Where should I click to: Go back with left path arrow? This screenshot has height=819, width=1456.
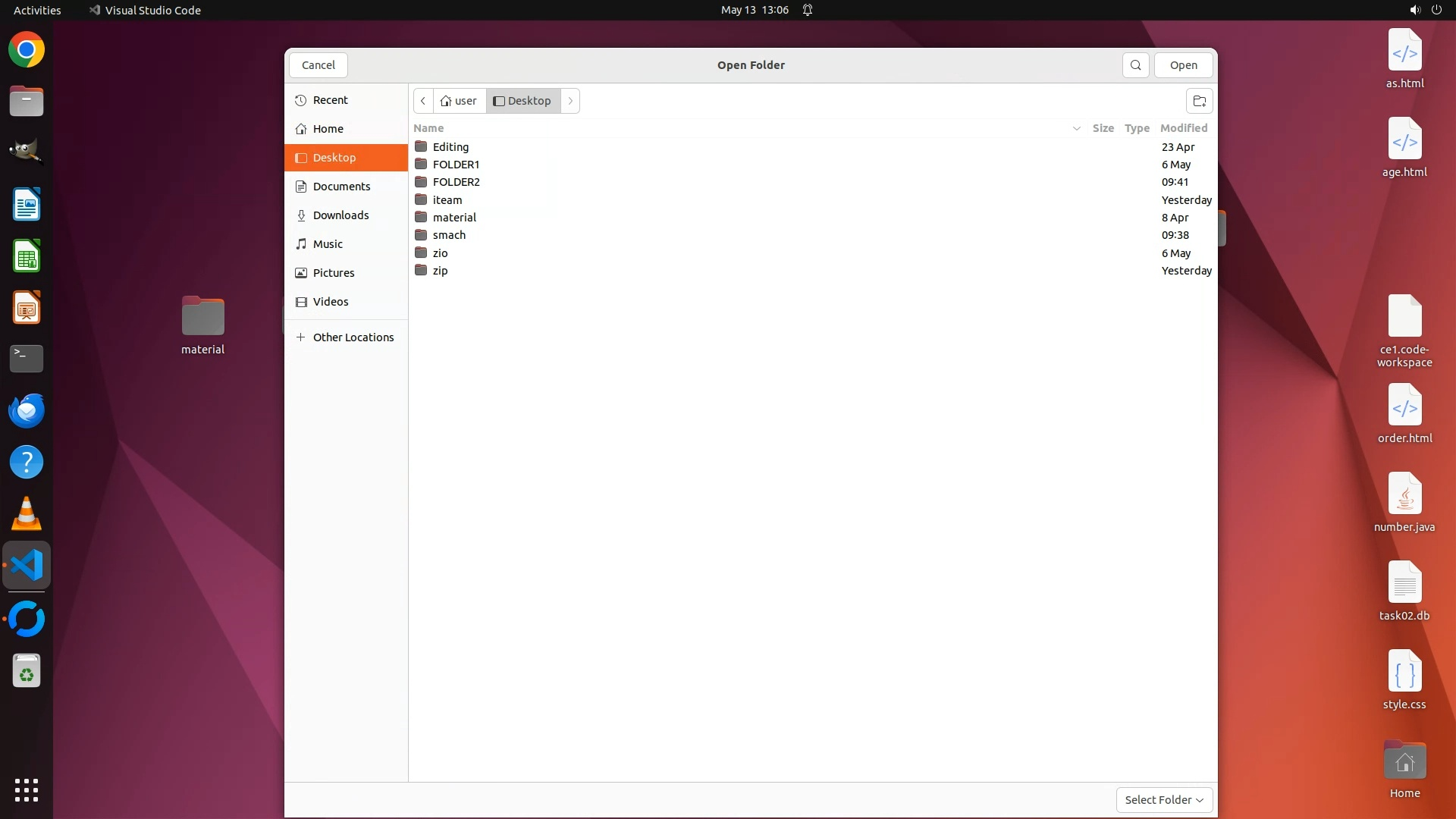point(423,101)
